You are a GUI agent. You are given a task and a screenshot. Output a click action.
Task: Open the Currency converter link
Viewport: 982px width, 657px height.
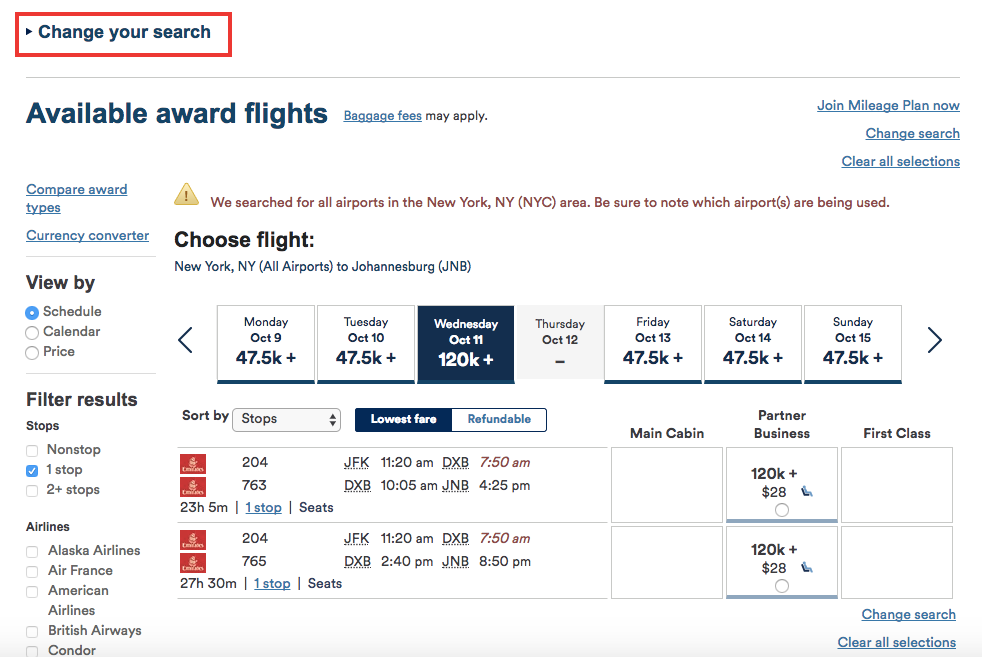click(87, 236)
